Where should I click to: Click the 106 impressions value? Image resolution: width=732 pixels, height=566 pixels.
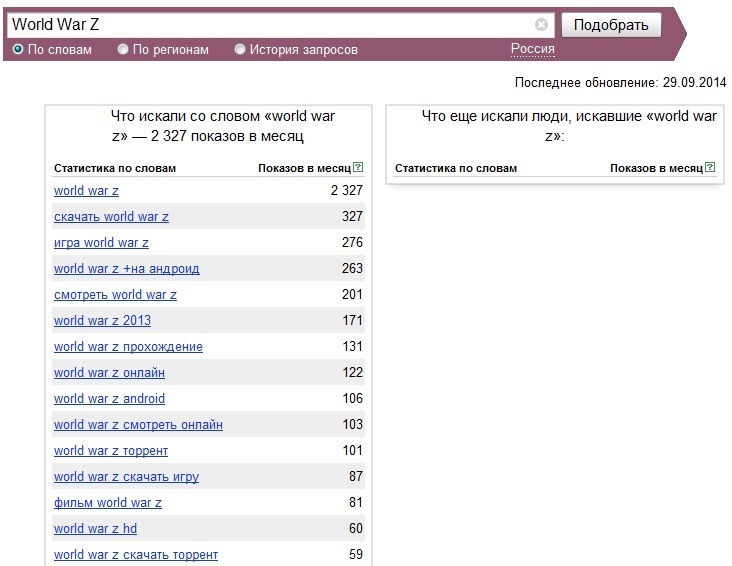[352, 398]
